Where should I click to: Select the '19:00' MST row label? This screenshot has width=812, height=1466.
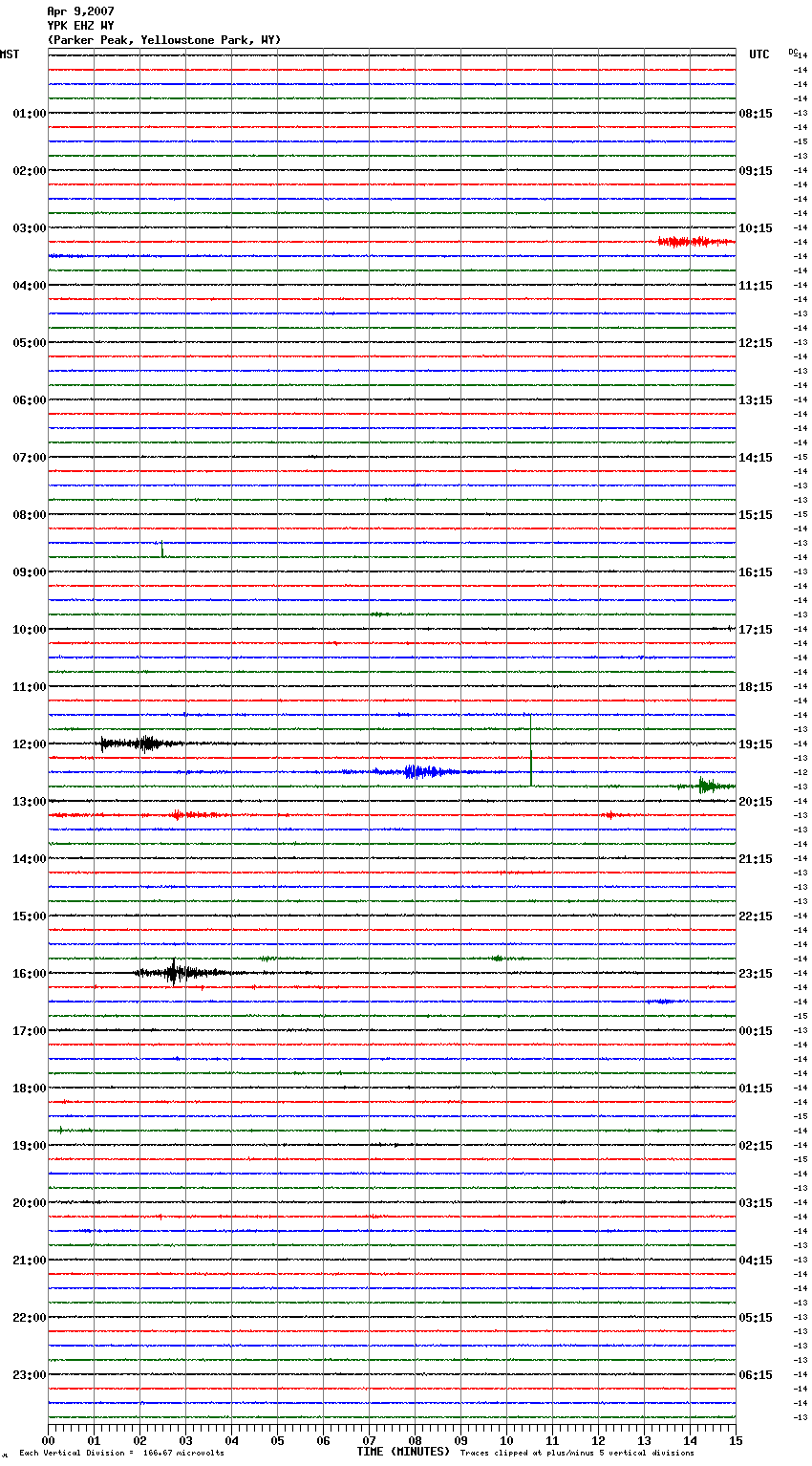click(30, 1146)
